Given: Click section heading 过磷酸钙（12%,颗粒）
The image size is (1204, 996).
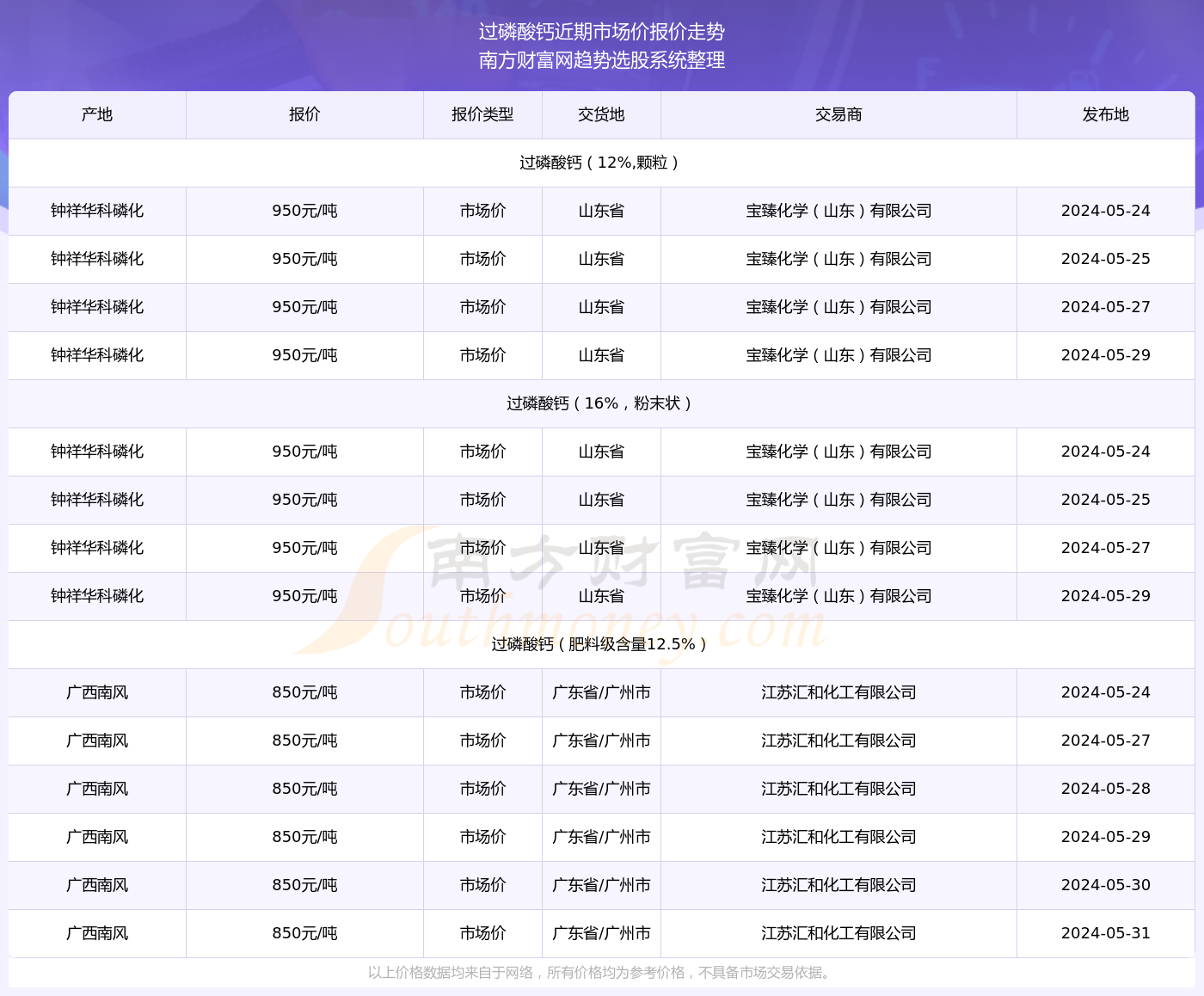Looking at the screenshot, I should click(x=601, y=163).
